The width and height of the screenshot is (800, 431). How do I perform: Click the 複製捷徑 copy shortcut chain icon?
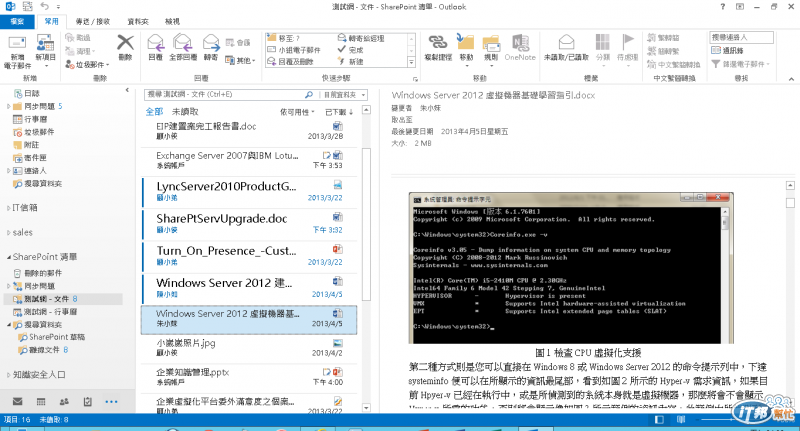tap(438, 42)
